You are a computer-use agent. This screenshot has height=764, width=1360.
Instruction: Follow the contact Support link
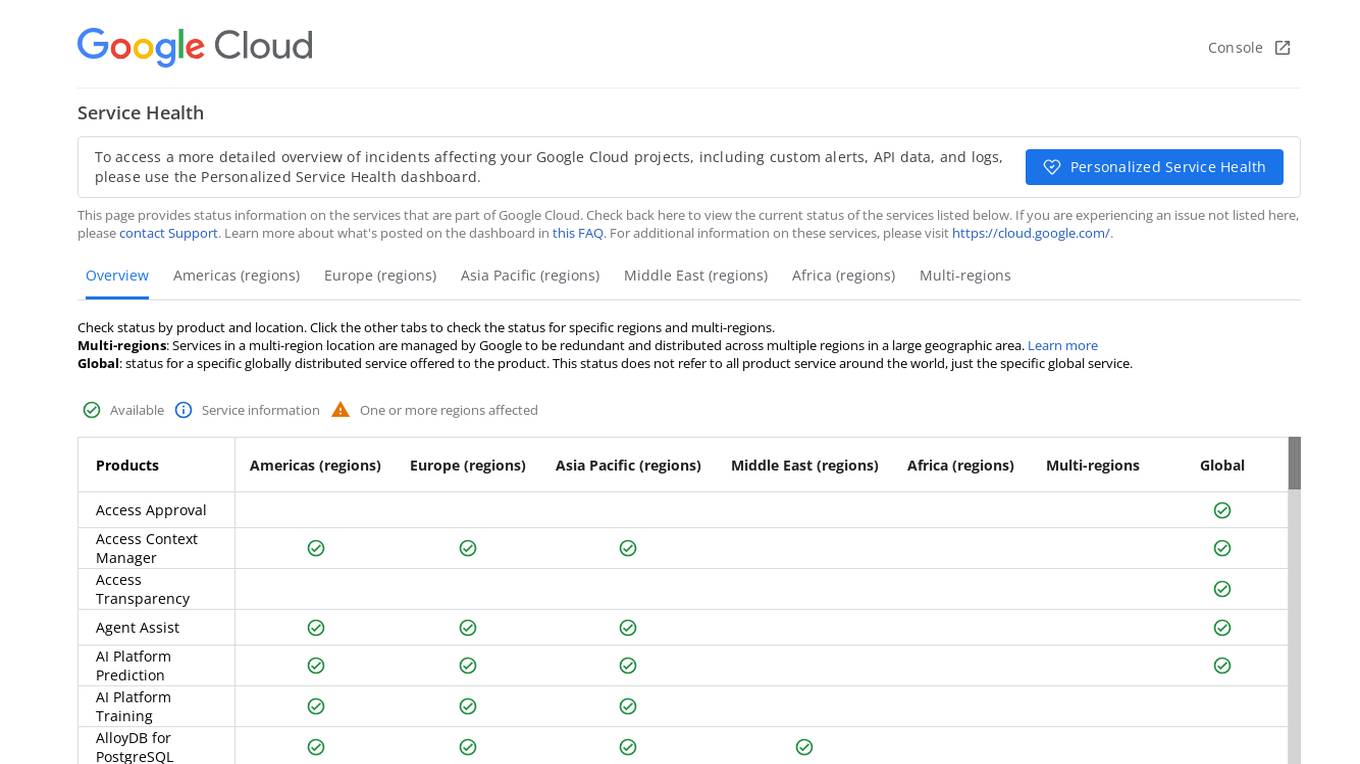168,233
